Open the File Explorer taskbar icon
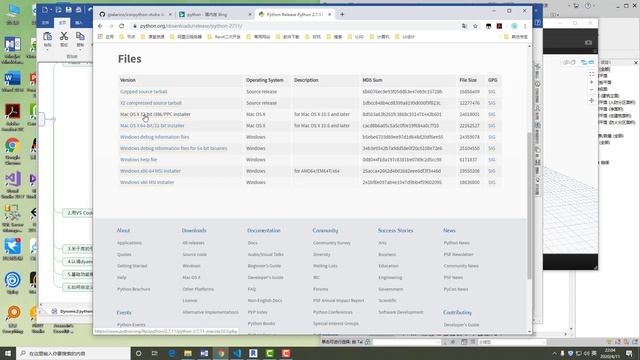 pos(188,353)
